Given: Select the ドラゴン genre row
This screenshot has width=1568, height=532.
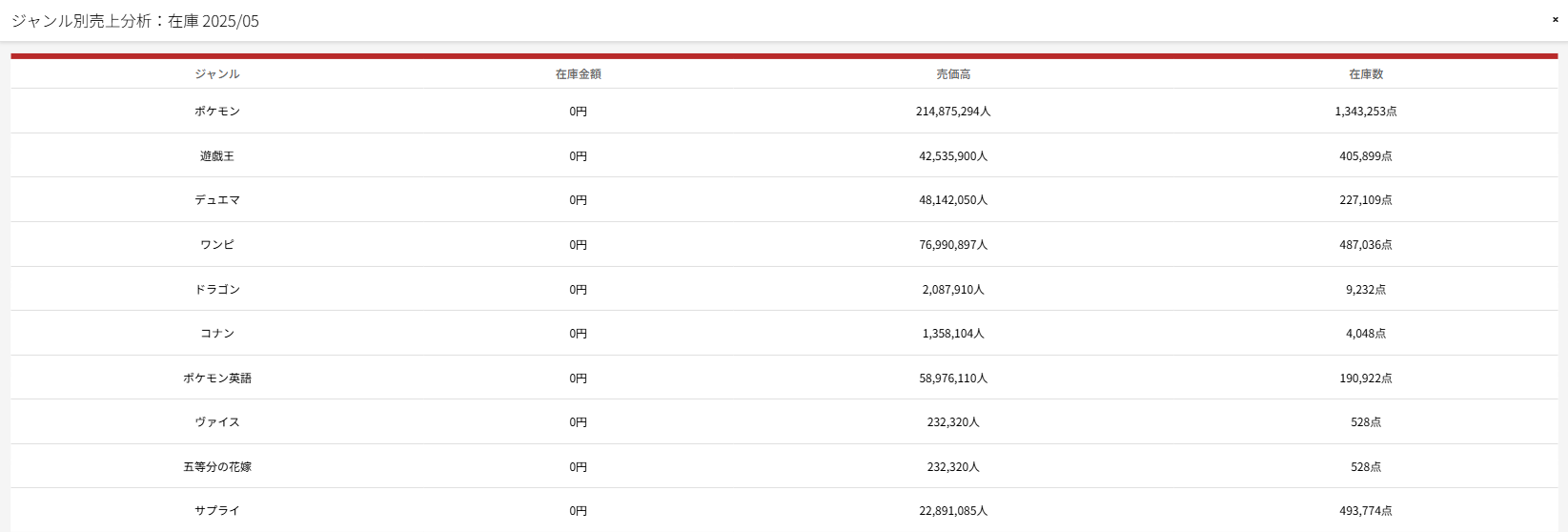Looking at the screenshot, I should click(784, 289).
